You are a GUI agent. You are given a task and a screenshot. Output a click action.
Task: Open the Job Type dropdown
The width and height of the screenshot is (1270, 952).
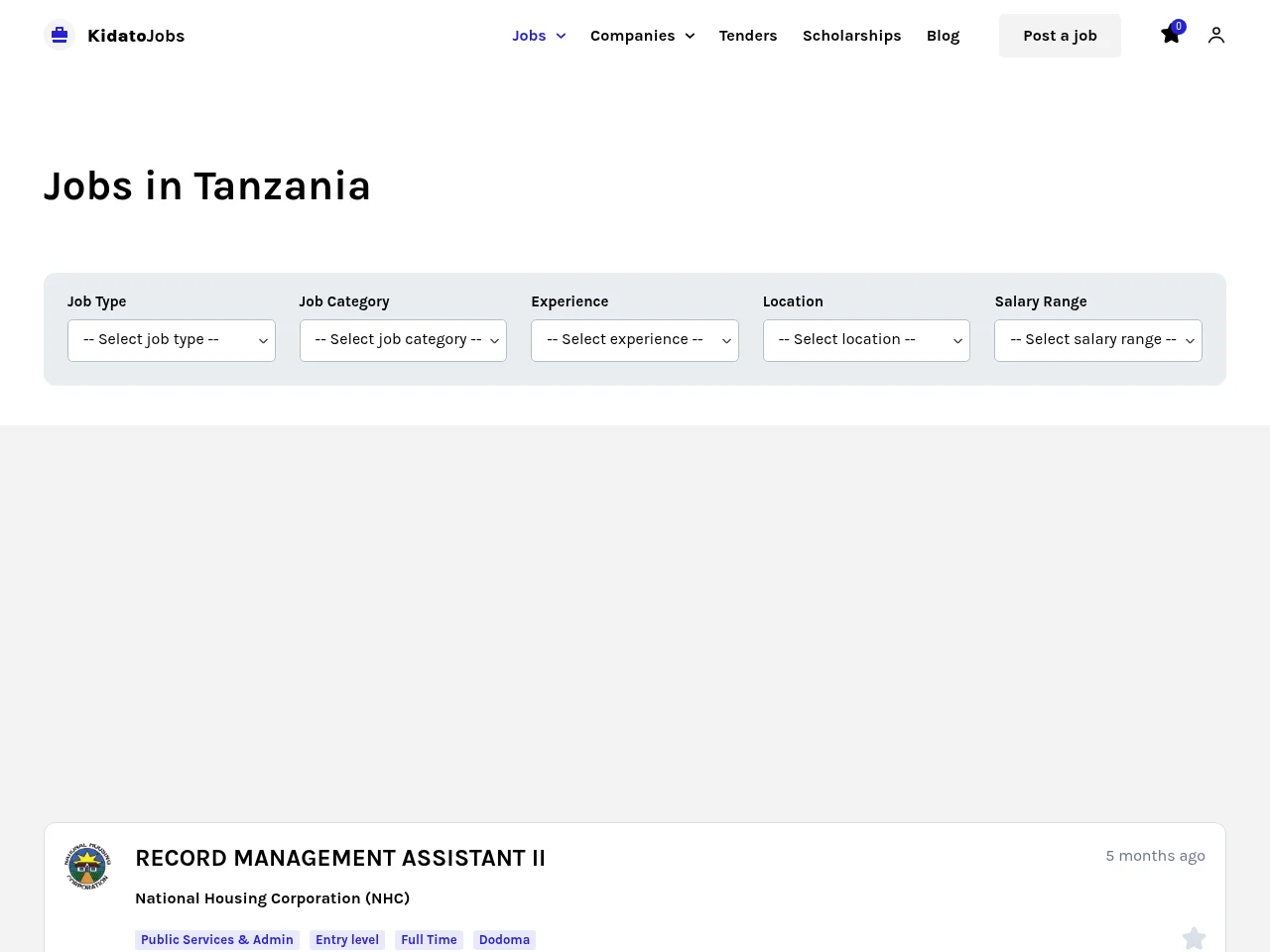tap(172, 340)
